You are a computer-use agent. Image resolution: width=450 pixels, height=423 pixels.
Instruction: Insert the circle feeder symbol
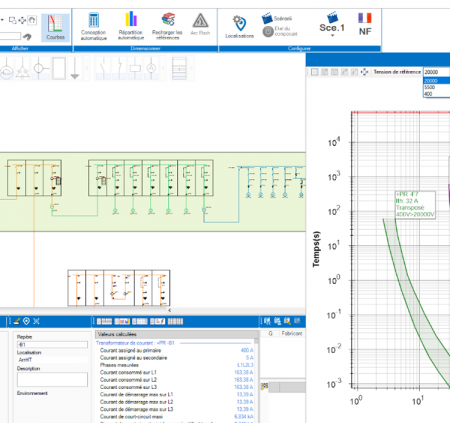40,69
